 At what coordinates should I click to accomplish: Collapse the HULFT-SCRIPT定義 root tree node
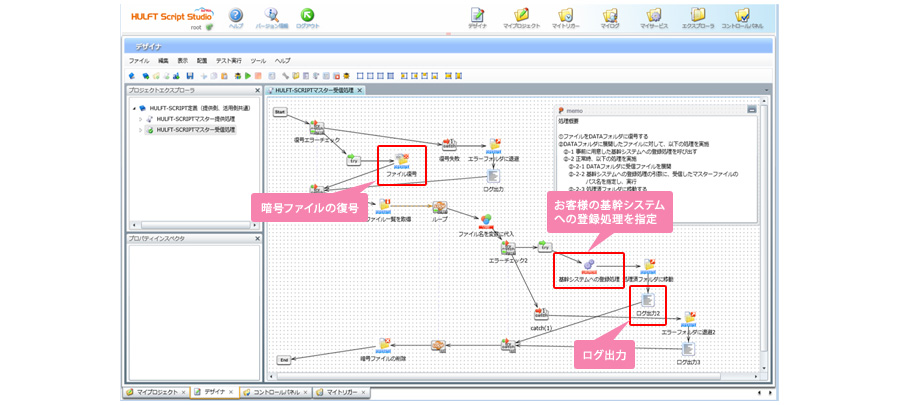point(133,108)
